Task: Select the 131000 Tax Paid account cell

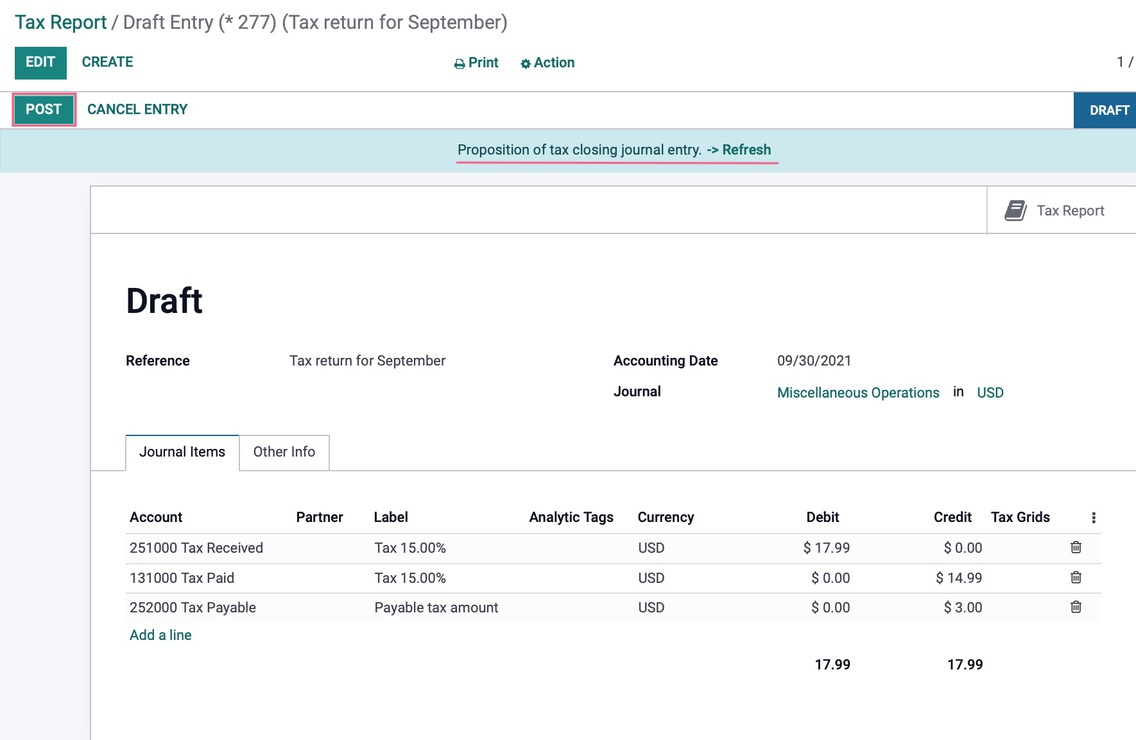Action: (x=182, y=578)
